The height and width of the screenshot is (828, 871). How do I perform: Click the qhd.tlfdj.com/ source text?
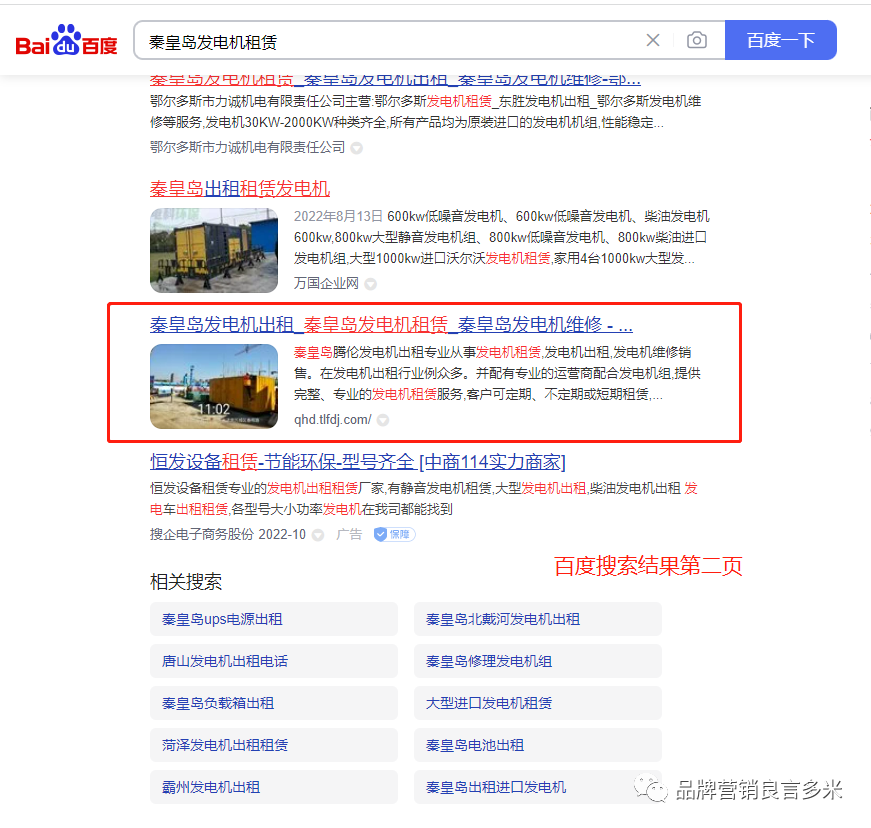[333, 420]
